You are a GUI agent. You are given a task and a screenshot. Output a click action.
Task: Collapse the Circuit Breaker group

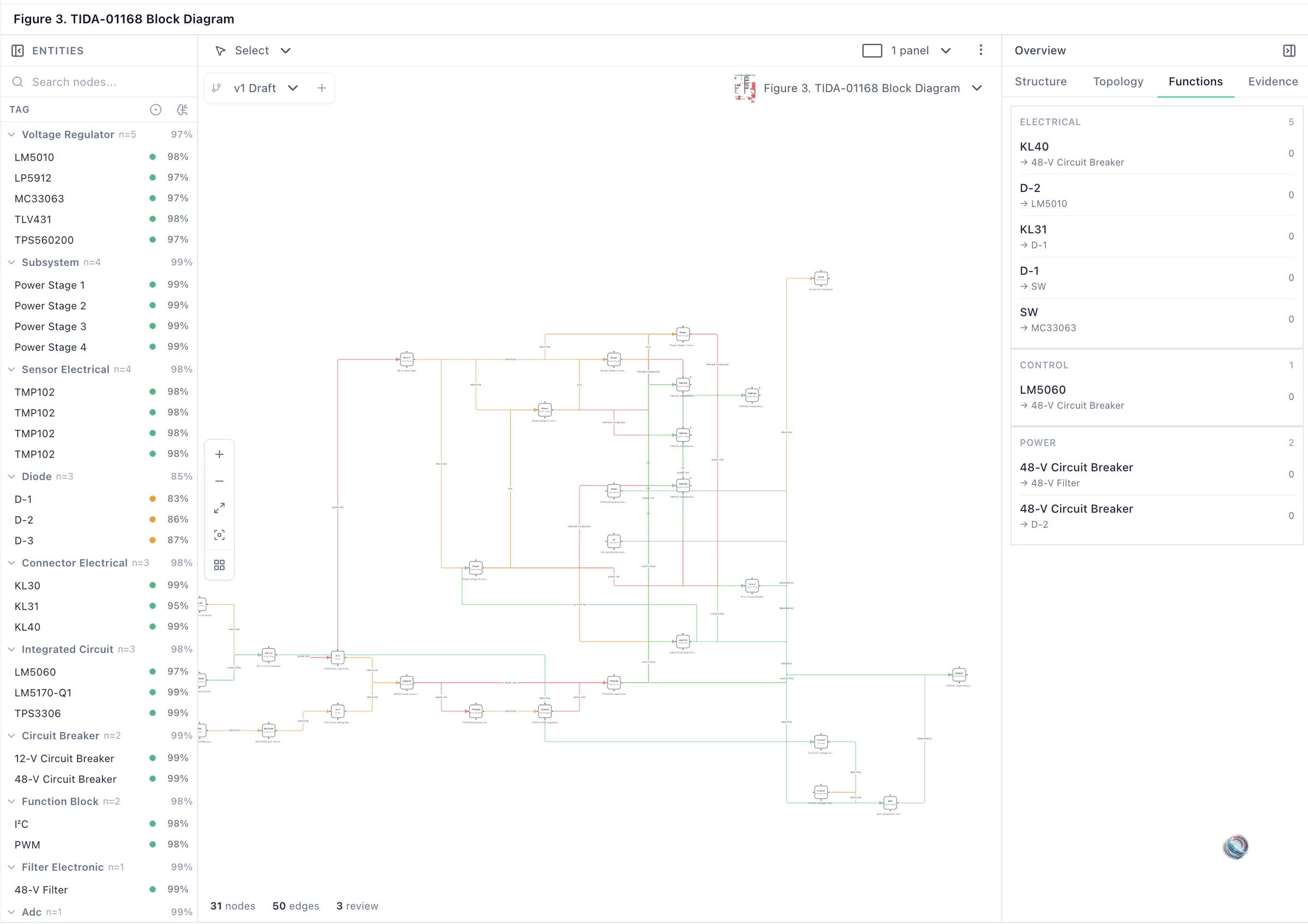coord(11,736)
